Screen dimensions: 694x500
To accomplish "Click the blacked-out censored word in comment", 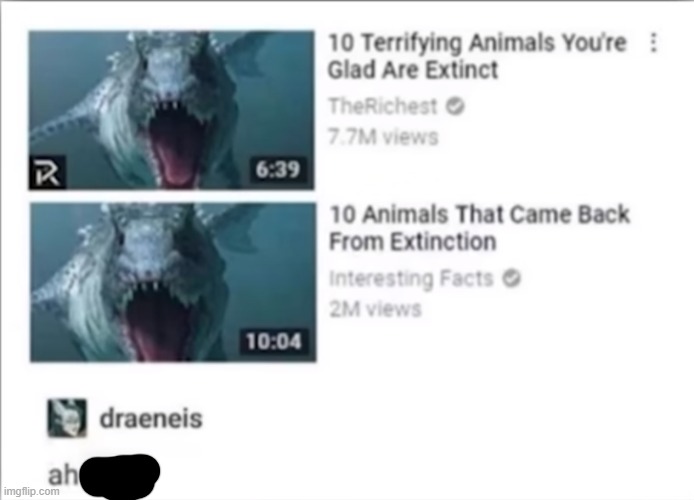I will [x=119, y=477].
